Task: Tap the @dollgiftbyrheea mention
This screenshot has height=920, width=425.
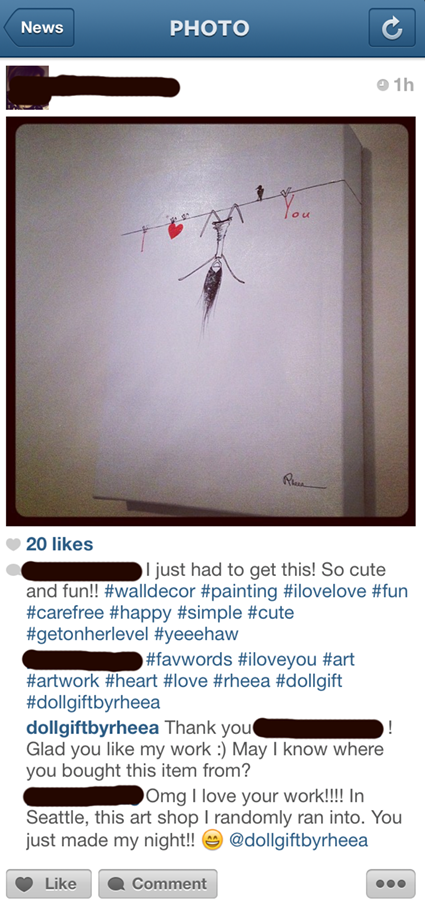Action: [298, 840]
